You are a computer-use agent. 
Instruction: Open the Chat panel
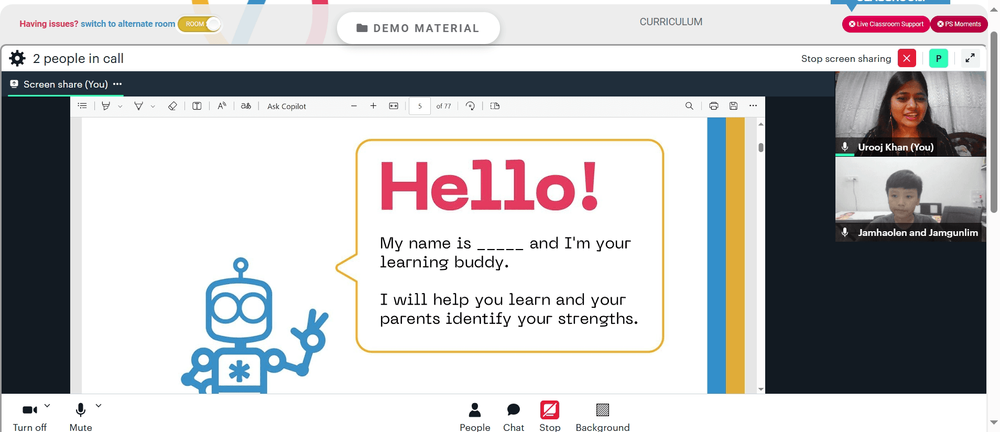[513, 417]
